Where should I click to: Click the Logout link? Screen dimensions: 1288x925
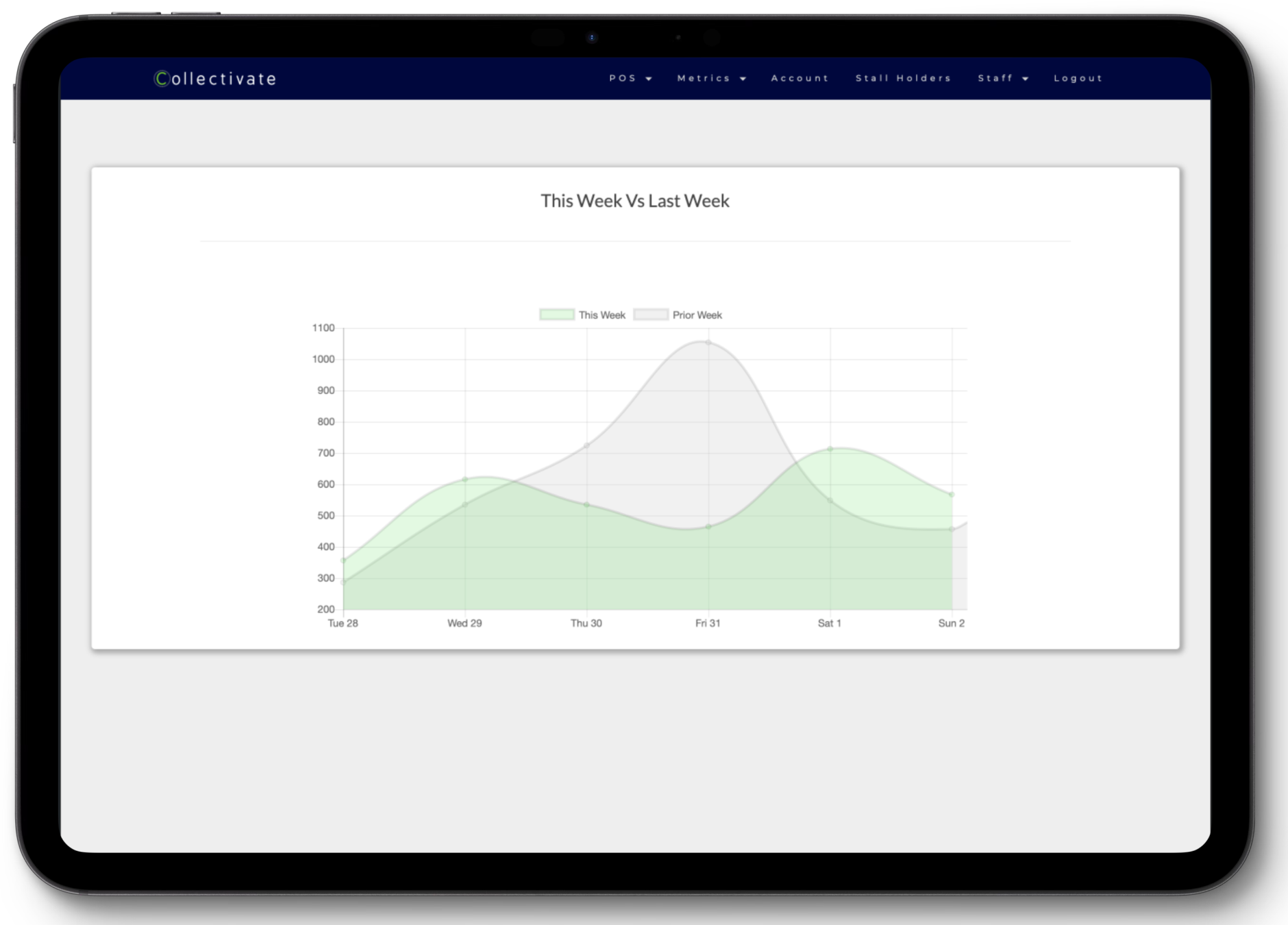[1078, 78]
